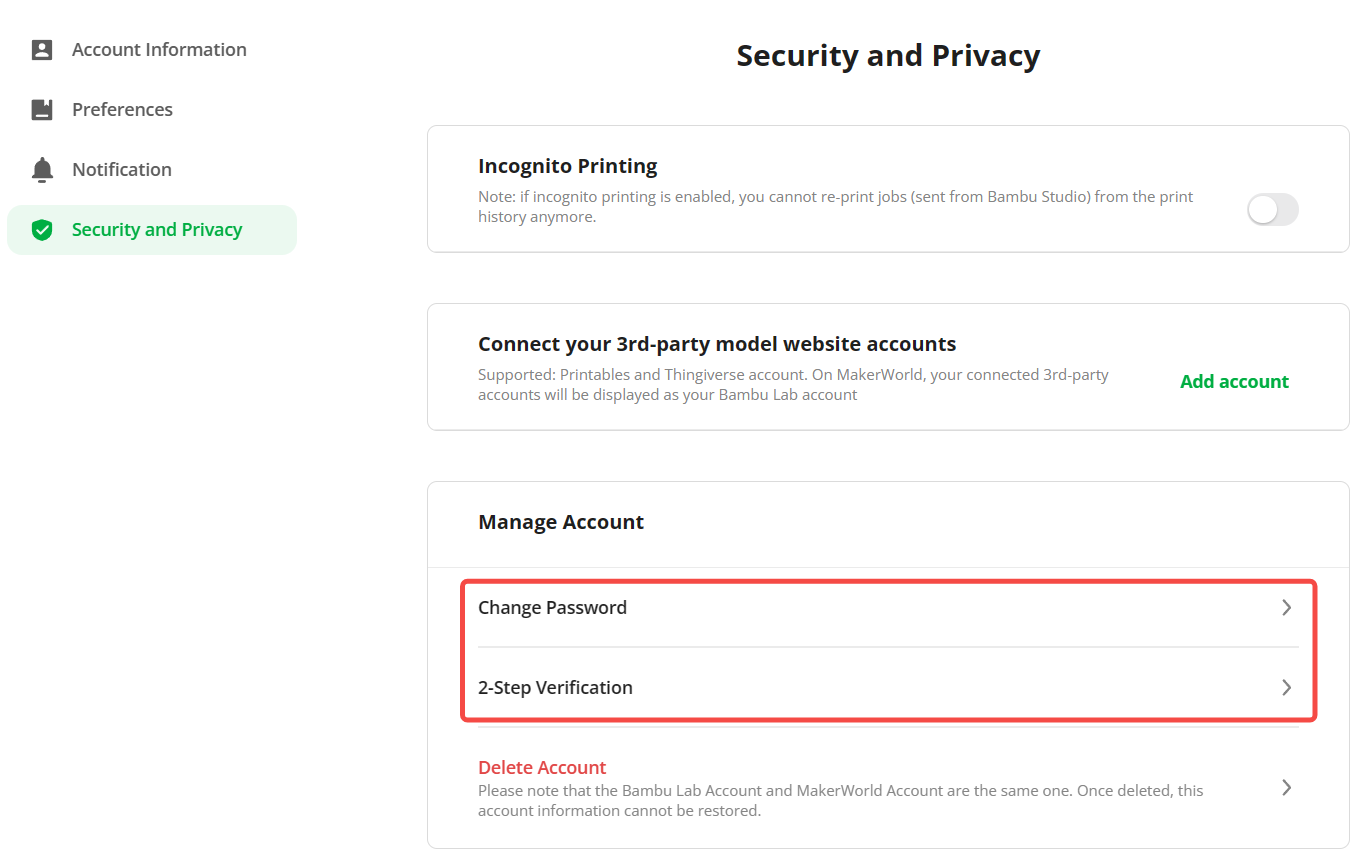
Task: Click the Incognito Printing heading
Action: click(x=568, y=166)
